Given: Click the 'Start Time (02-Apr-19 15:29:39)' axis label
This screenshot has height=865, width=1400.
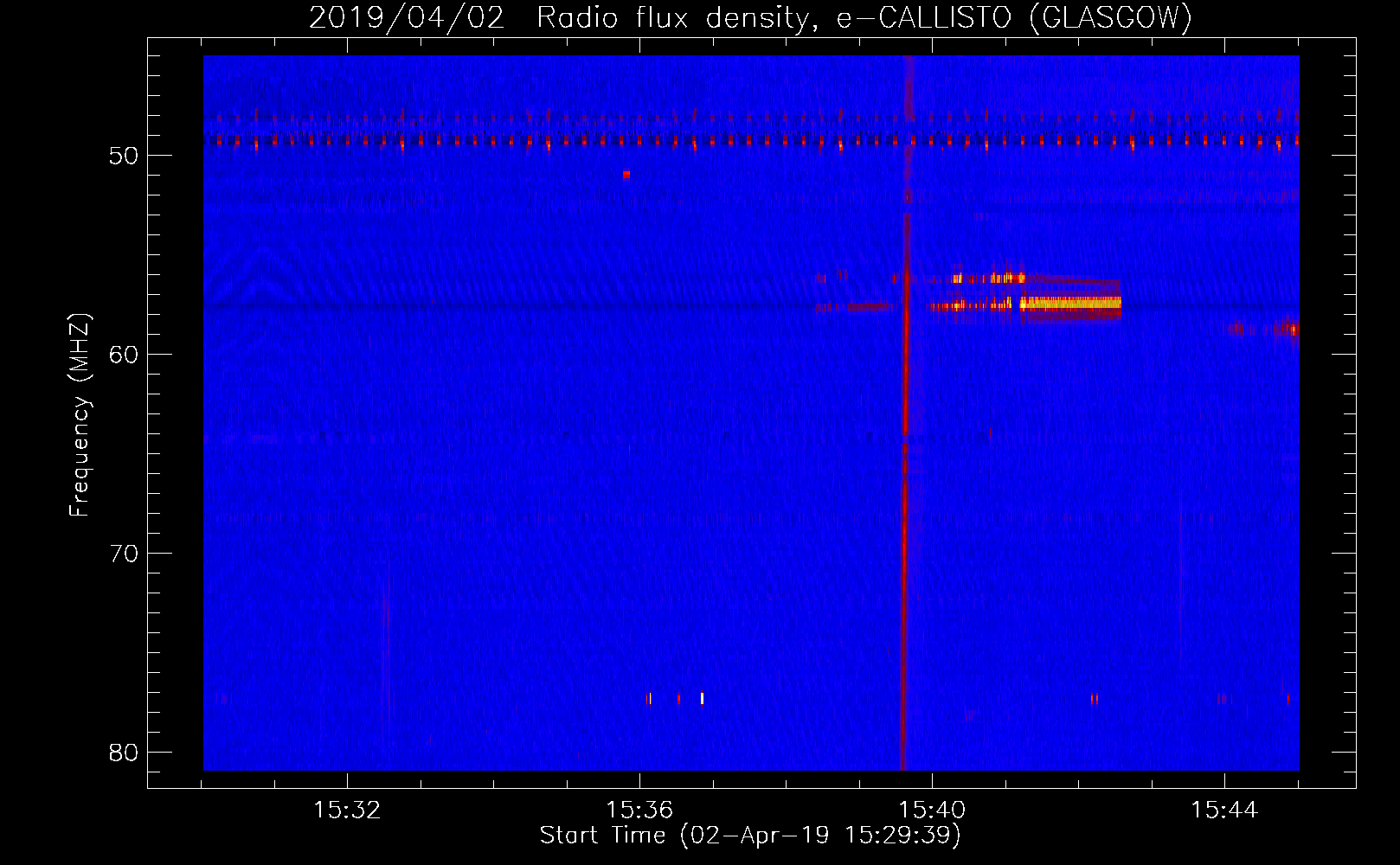Looking at the screenshot, I should pyautogui.click(x=750, y=836).
